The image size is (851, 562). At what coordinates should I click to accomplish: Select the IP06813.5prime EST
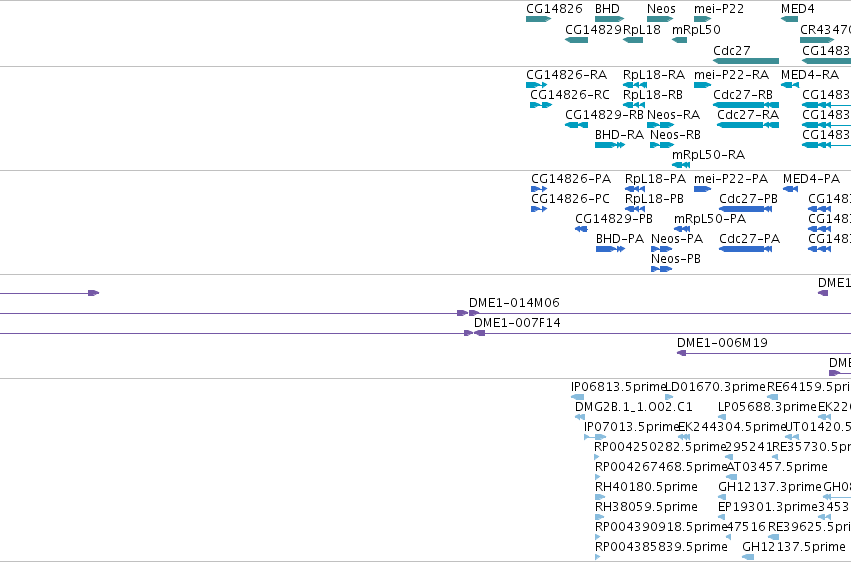tap(577, 398)
